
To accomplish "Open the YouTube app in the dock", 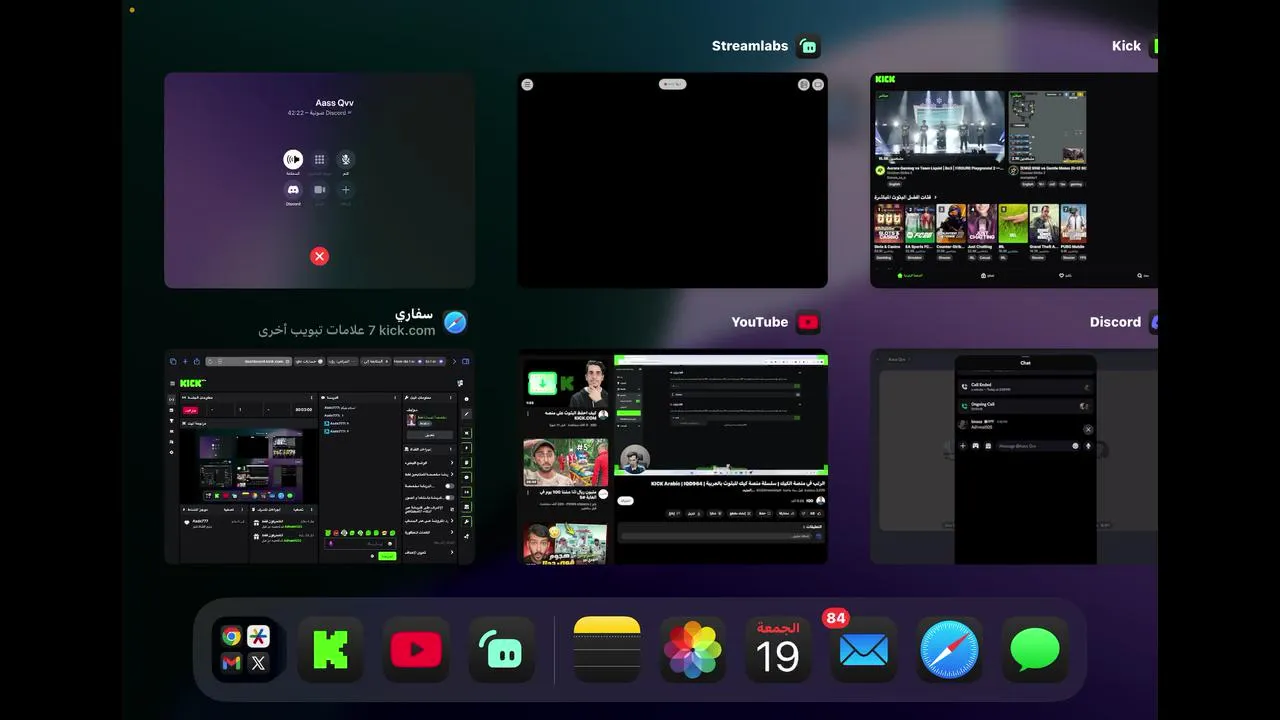I will (416, 650).
